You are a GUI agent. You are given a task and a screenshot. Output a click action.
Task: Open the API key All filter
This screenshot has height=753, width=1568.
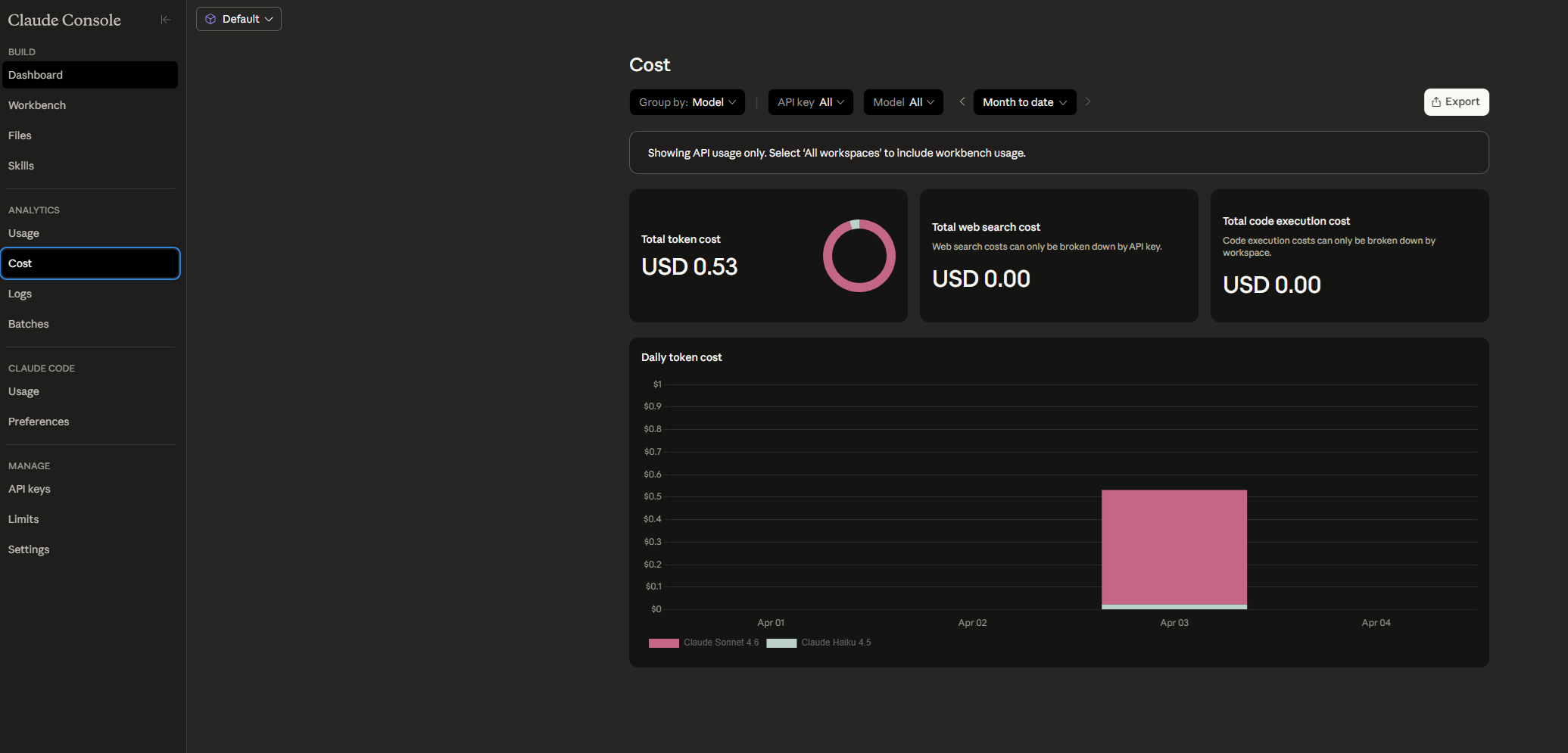[x=810, y=102]
